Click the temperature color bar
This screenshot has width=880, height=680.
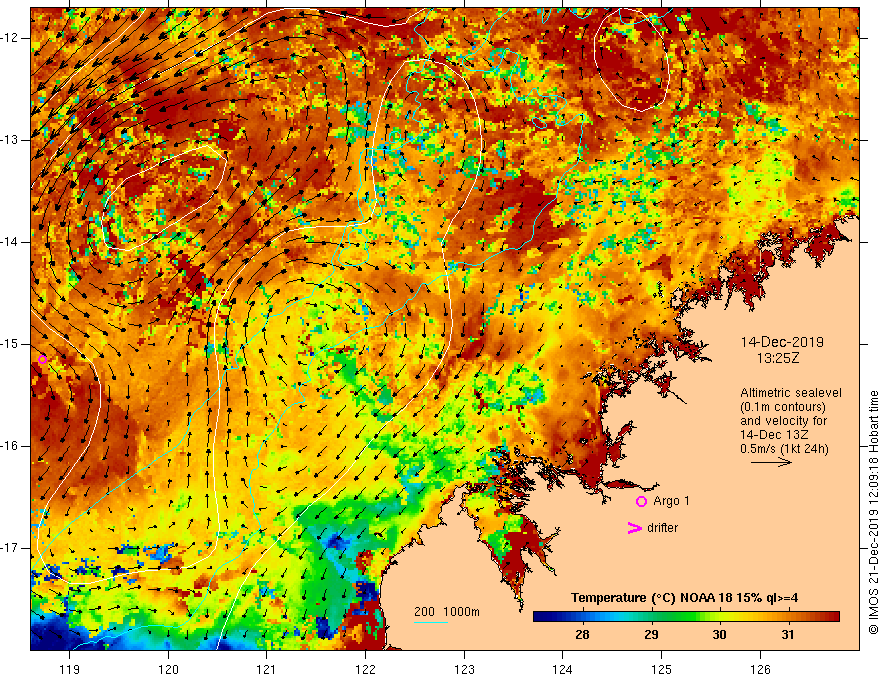[686, 617]
